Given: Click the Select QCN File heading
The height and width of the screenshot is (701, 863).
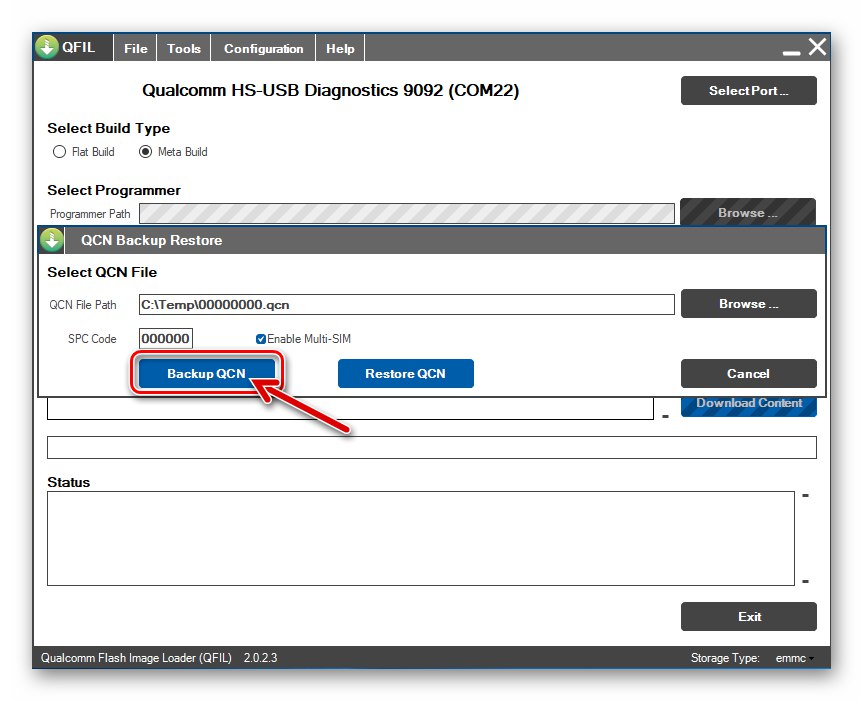Looking at the screenshot, I should (x=102, y=272).
